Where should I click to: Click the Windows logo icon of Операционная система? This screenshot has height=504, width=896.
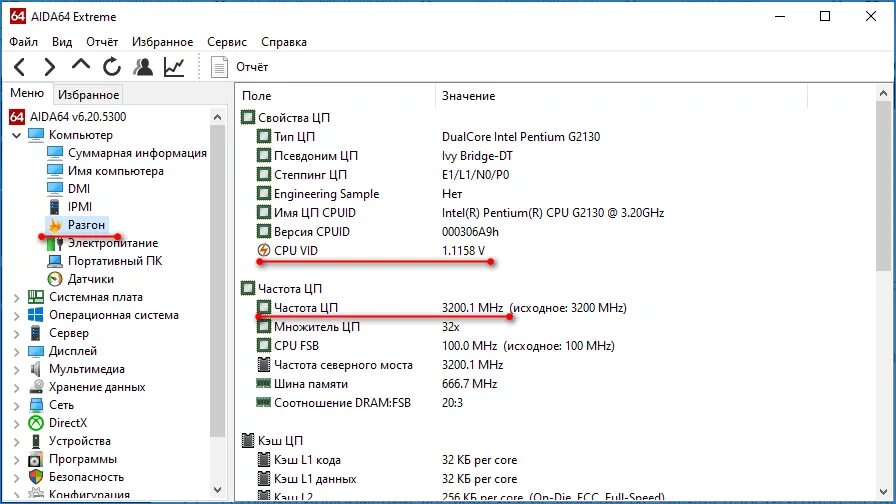click(x=36, y=315)
